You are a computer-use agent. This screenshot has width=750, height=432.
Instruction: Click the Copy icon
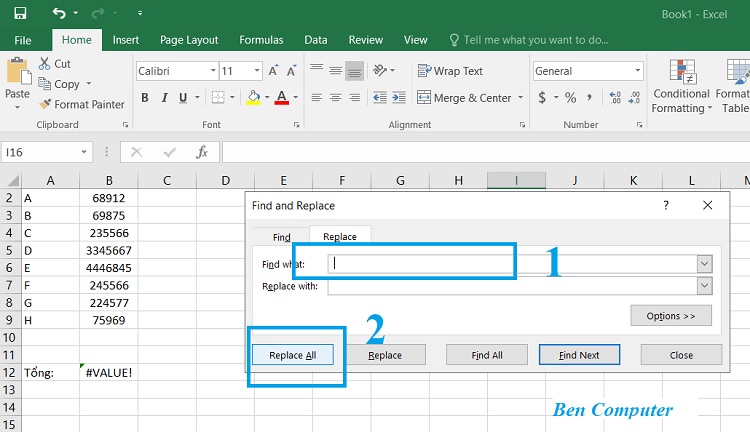(x=44, y=84)
